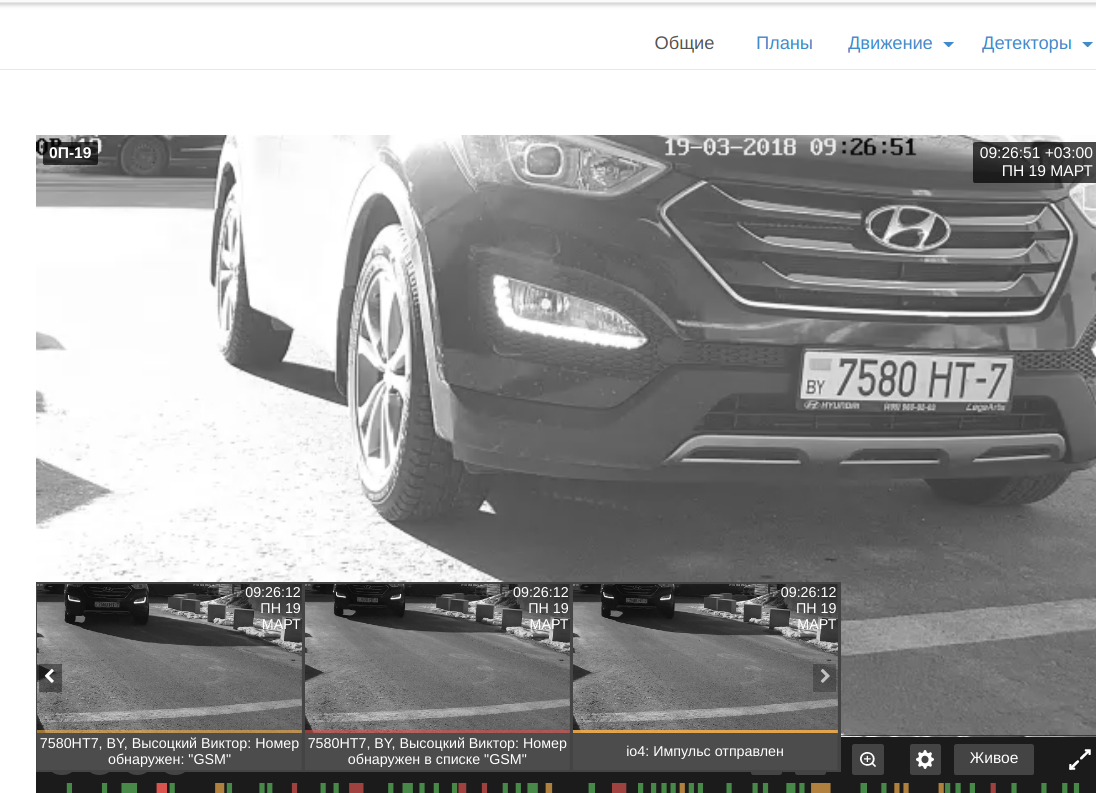Image resolution: width=1096 pixels, height=793 pixels.
Task: Click caption '7580HT7, BY, Высоцкий Виктор: Номер обнаружен: "GSM"'
Action: point(169,751)
